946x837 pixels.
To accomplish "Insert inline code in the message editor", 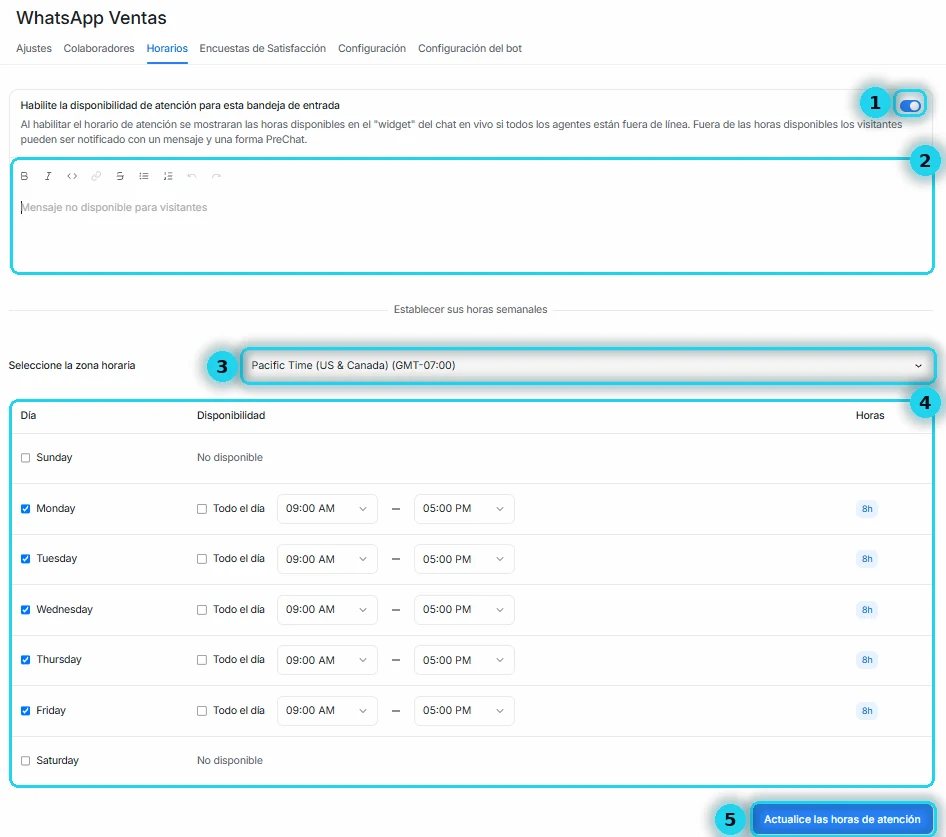I will click(72, 176).
